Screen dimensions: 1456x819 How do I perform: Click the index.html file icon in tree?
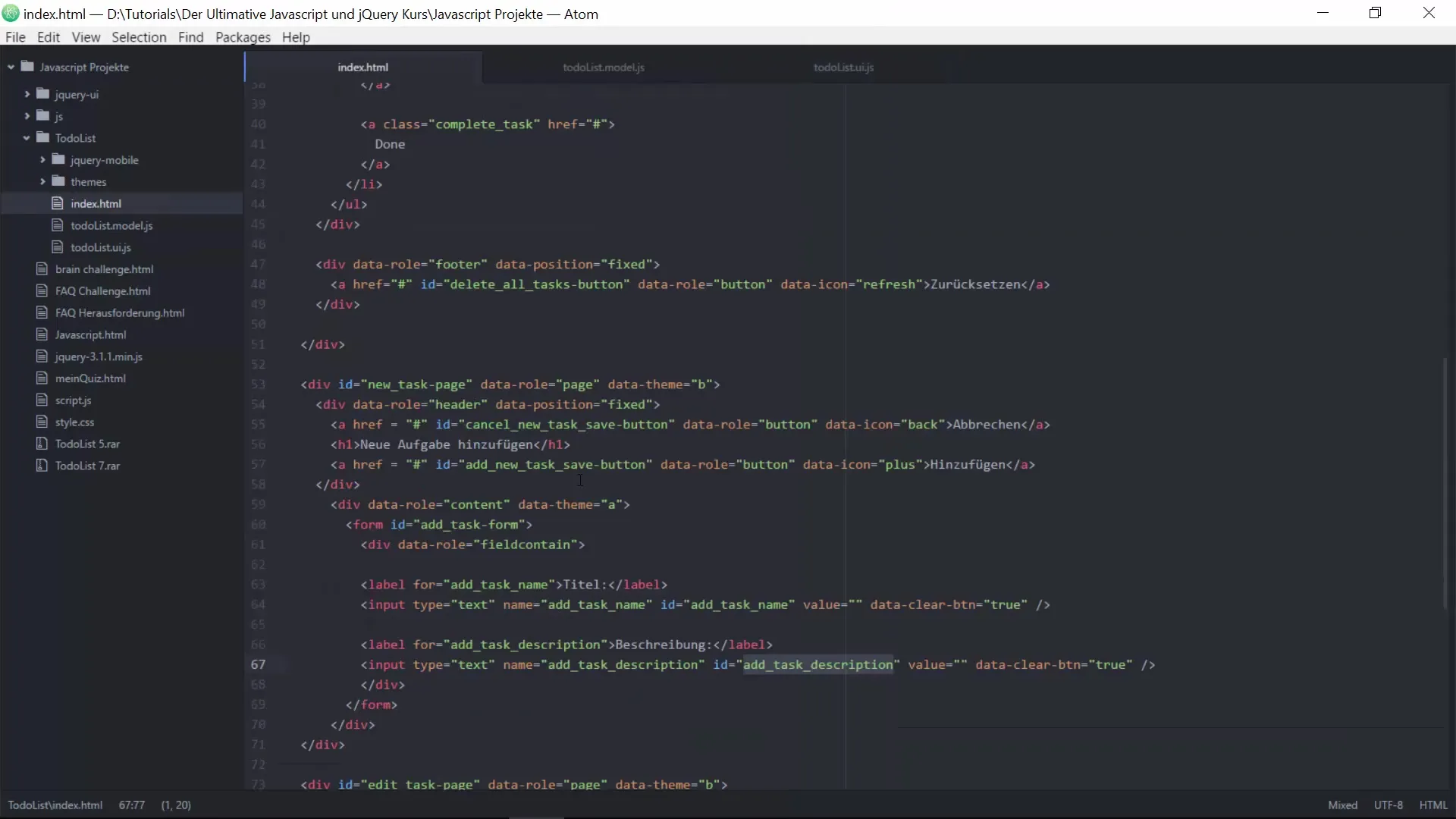[x=57, y=203]
